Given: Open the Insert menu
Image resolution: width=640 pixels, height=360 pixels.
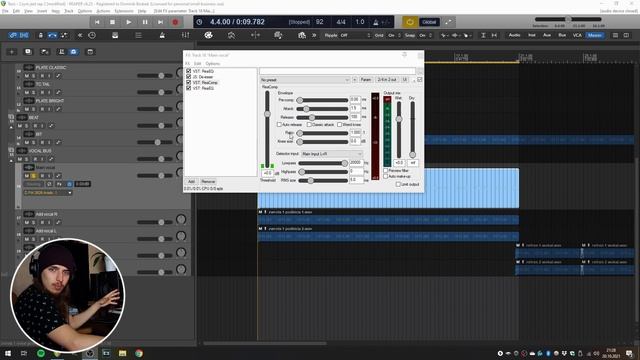Looking at the screenshot, I should pos(42,11).
